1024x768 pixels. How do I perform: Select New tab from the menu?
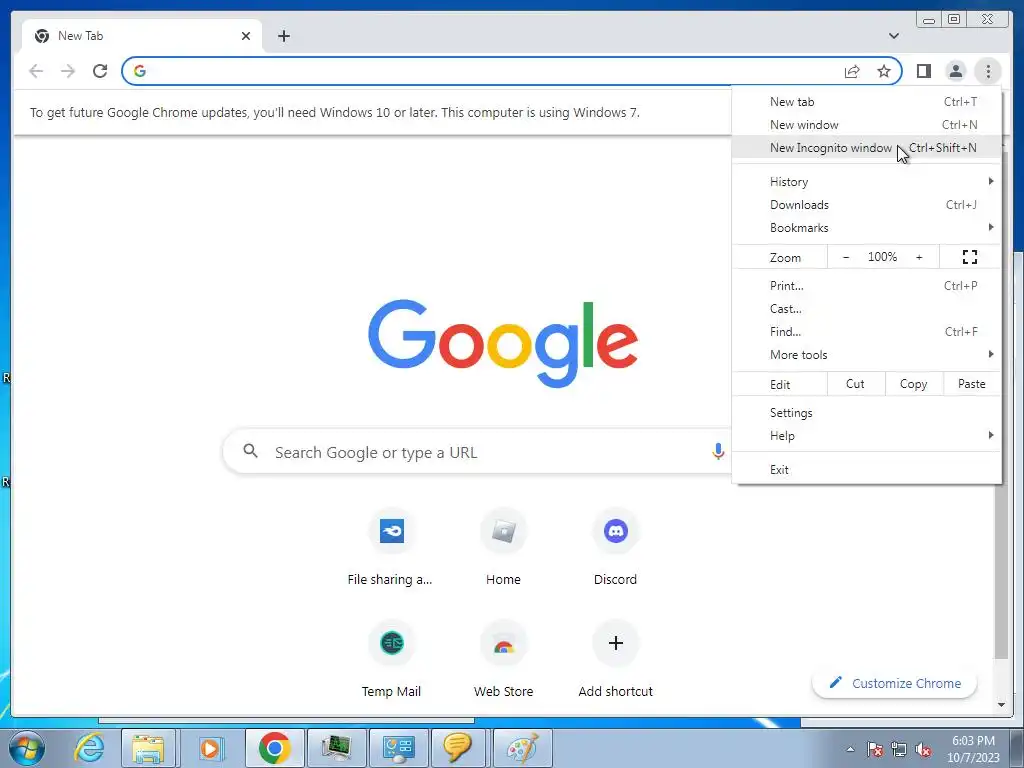point(867,102)
